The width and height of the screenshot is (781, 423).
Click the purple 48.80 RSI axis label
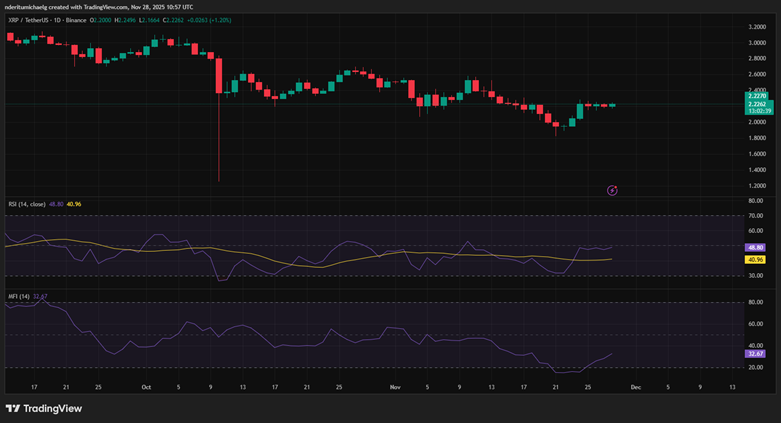click(x=755, y=247)
